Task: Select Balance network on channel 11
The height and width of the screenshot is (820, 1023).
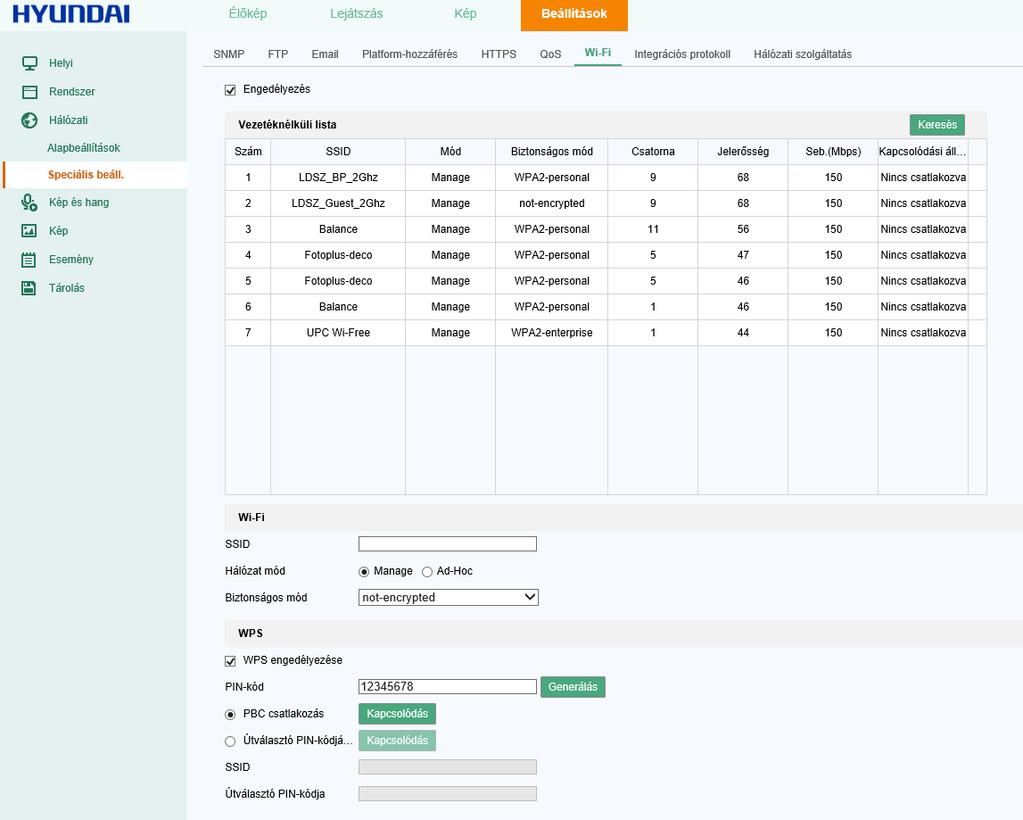Action: coord(605,230)
